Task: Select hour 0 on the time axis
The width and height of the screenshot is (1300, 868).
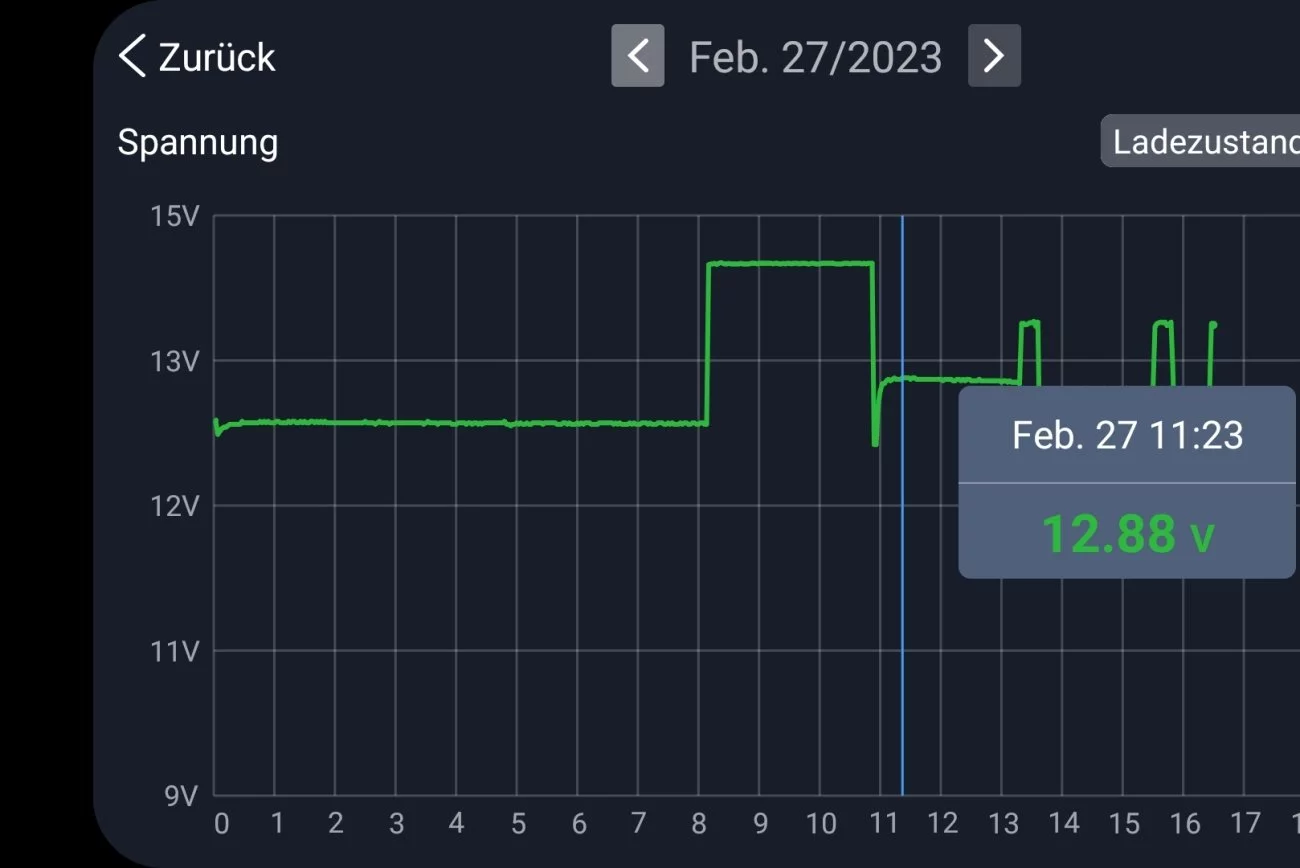Action: coord(221,824)
